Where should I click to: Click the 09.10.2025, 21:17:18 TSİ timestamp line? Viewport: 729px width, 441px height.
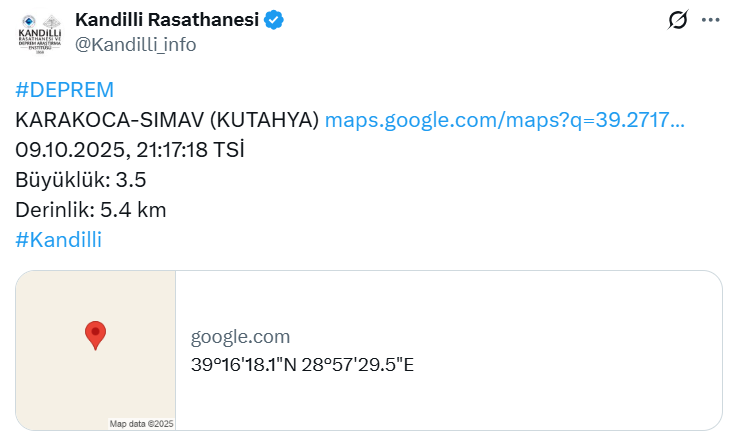coord(130,150)
